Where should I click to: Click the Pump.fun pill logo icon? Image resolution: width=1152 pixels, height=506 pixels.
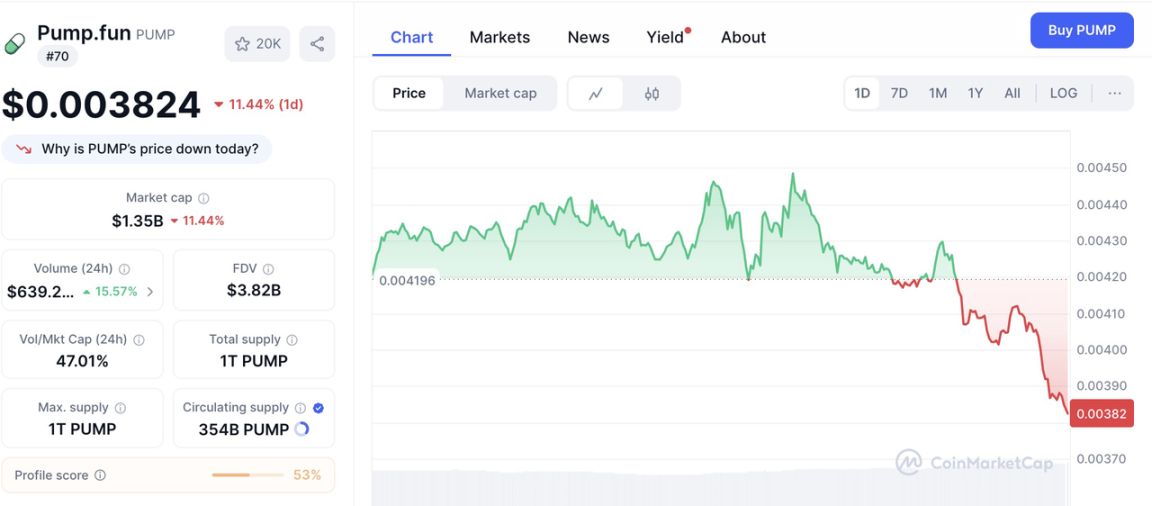pyautogui.click(x=15, y=44)
